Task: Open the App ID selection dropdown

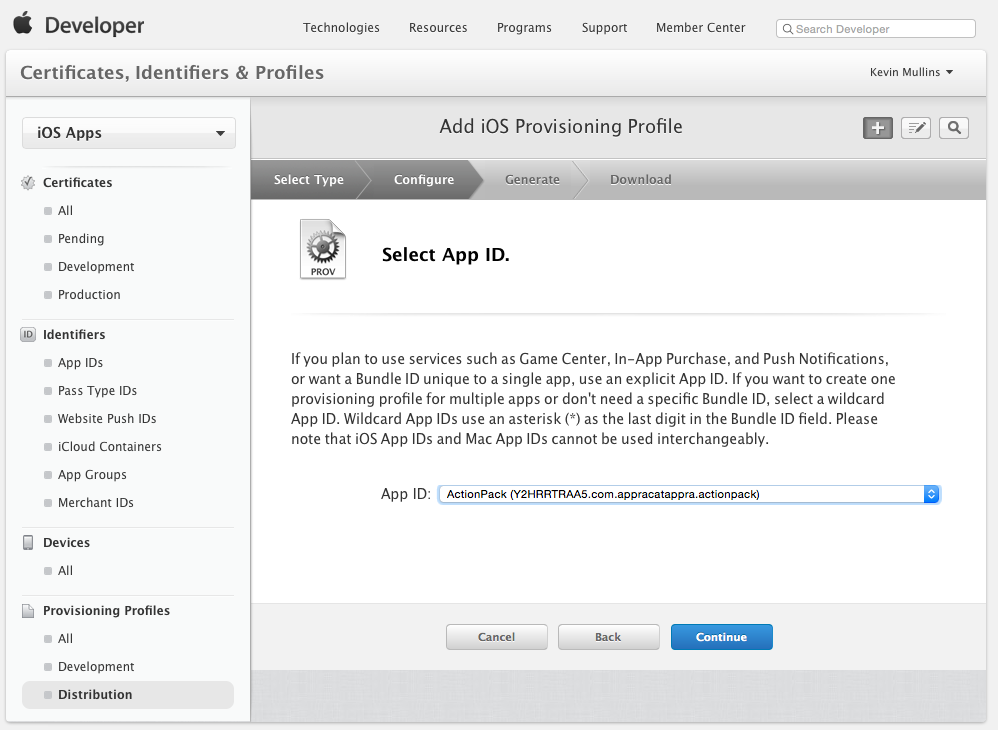Action: (689, 494)
